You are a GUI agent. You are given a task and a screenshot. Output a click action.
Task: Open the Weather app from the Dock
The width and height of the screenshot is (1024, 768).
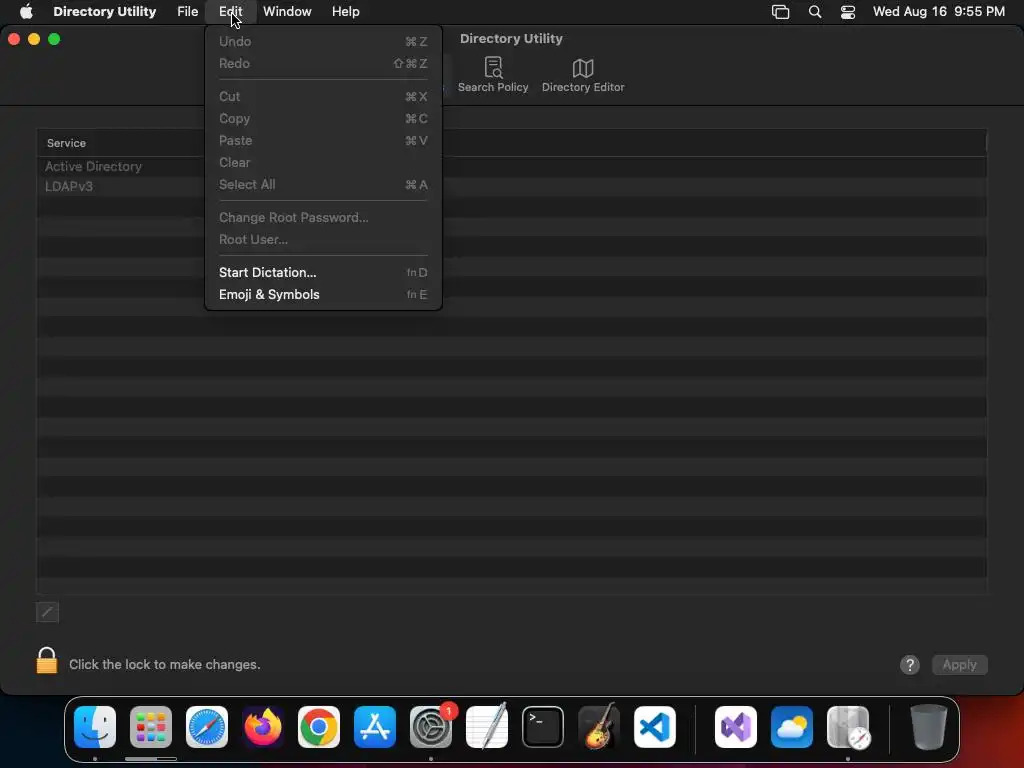792,726
